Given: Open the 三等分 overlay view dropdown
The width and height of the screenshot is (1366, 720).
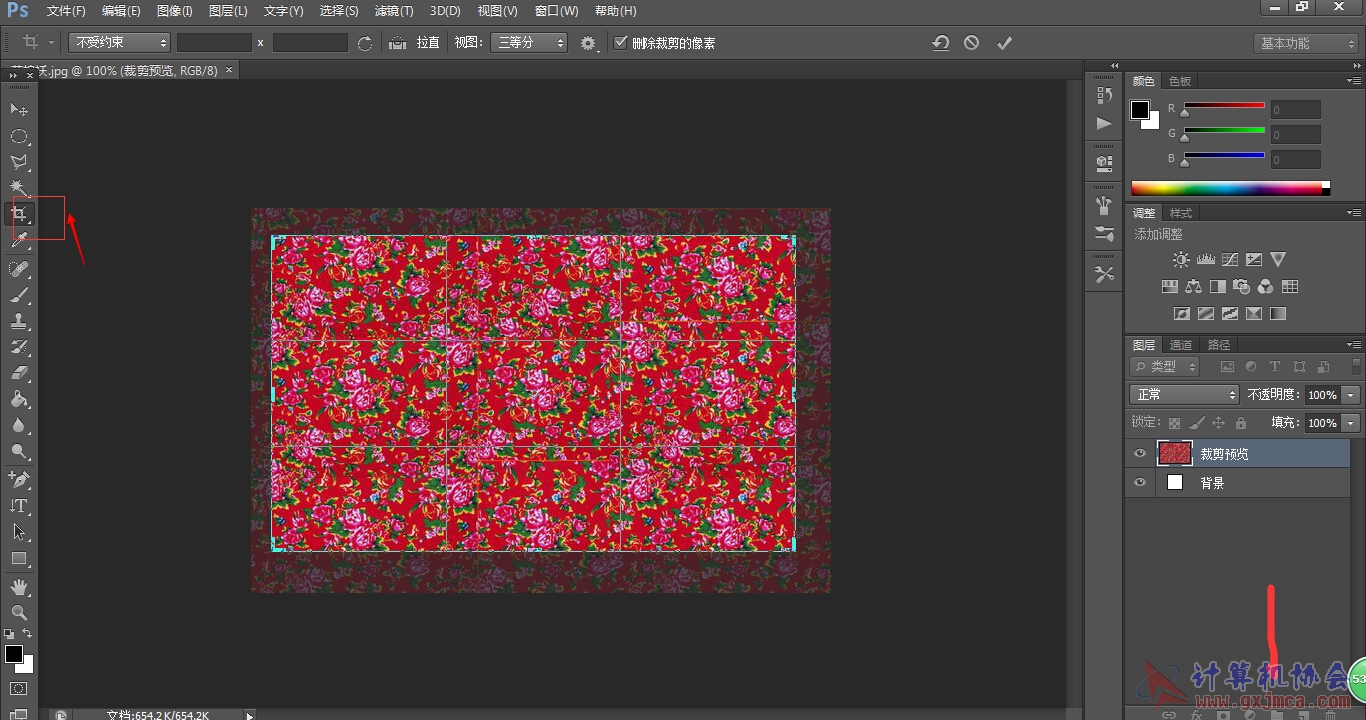Looking at the screenshot, I should point(528,43).
